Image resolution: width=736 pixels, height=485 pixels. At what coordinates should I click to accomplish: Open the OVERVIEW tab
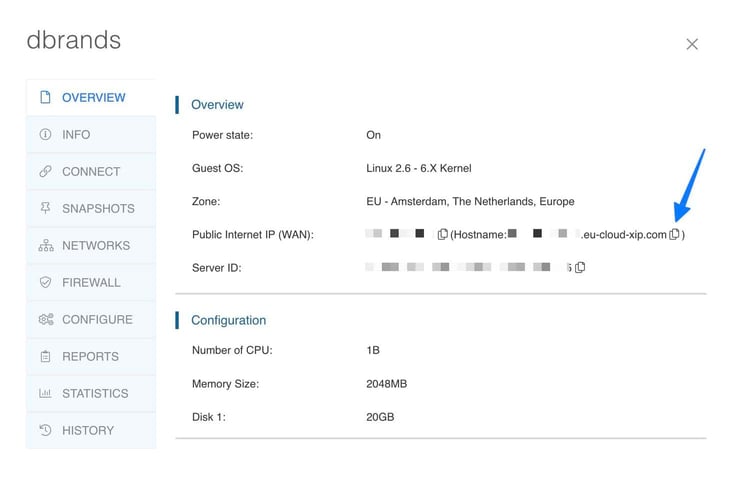(x=91, y=97)
